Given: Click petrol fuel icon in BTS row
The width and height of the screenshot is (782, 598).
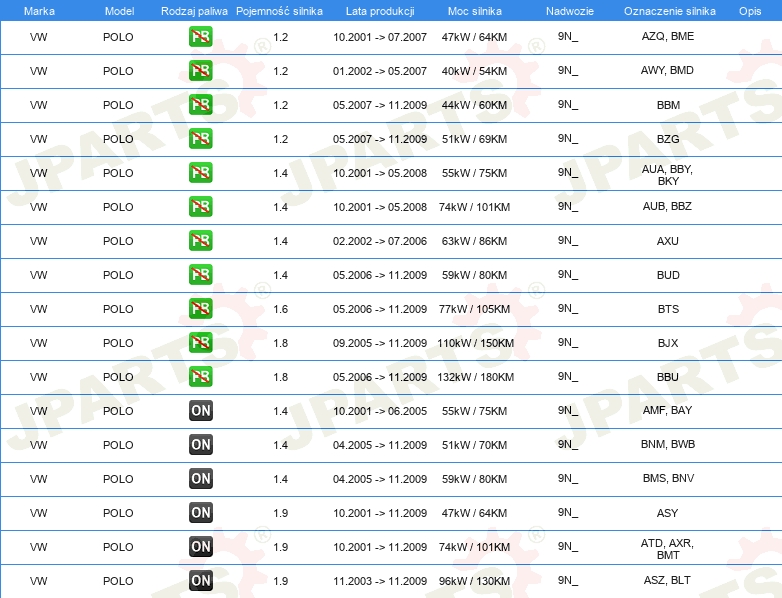Looking at the screenshot, I should [200, 308].
